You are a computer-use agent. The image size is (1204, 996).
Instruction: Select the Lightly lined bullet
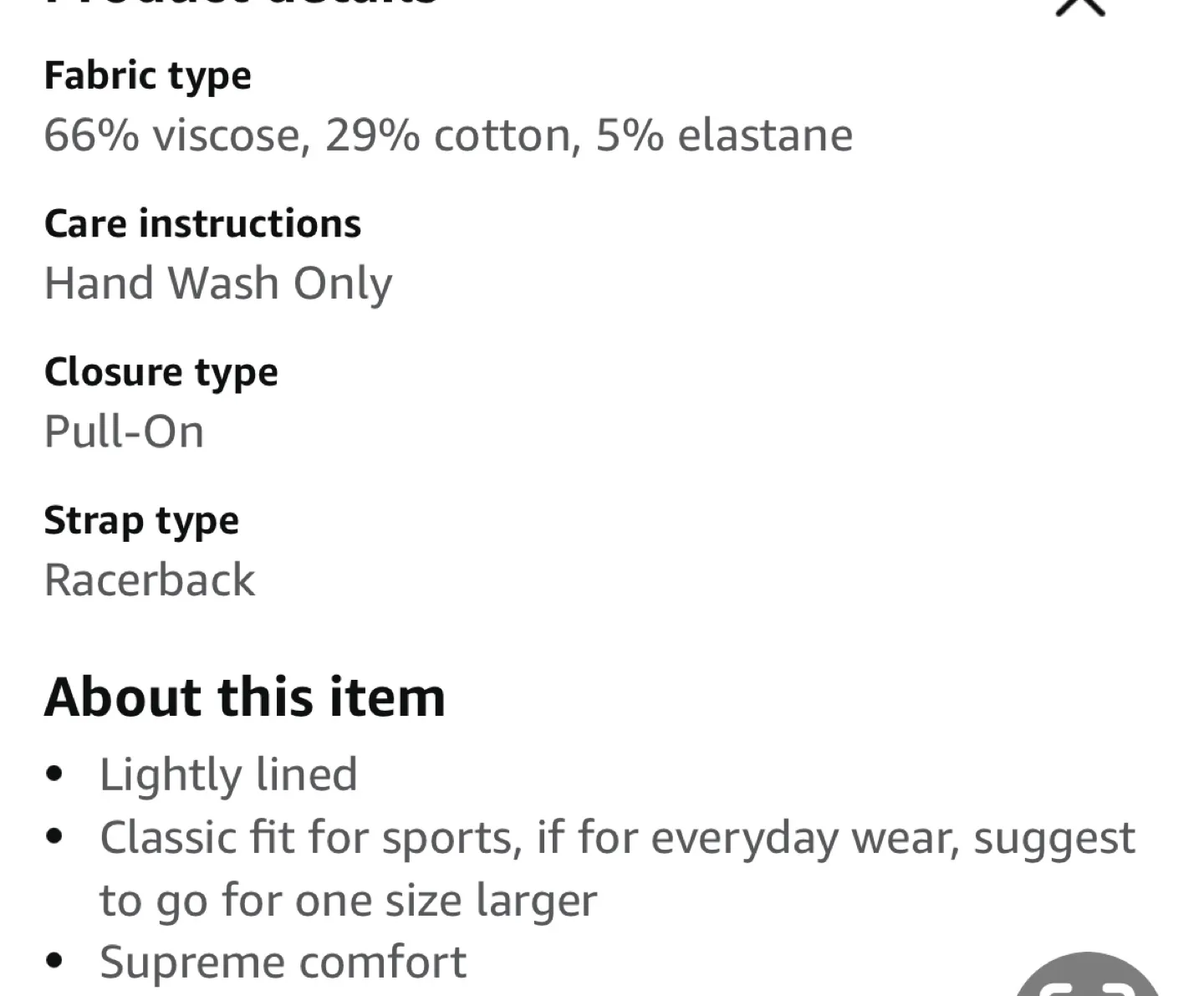tap(228, 774)
